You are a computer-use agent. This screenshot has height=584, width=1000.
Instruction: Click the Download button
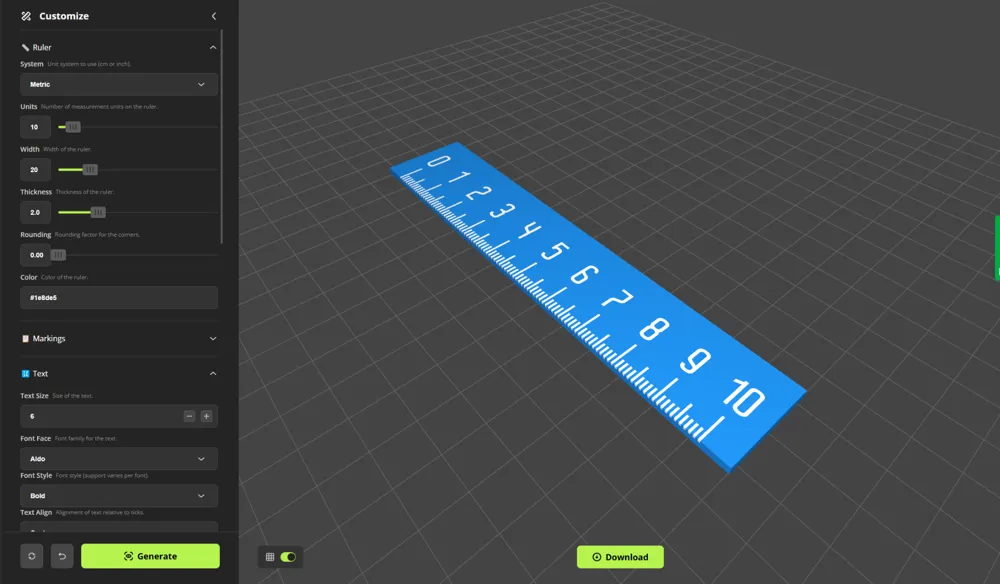tap(620, 556)
